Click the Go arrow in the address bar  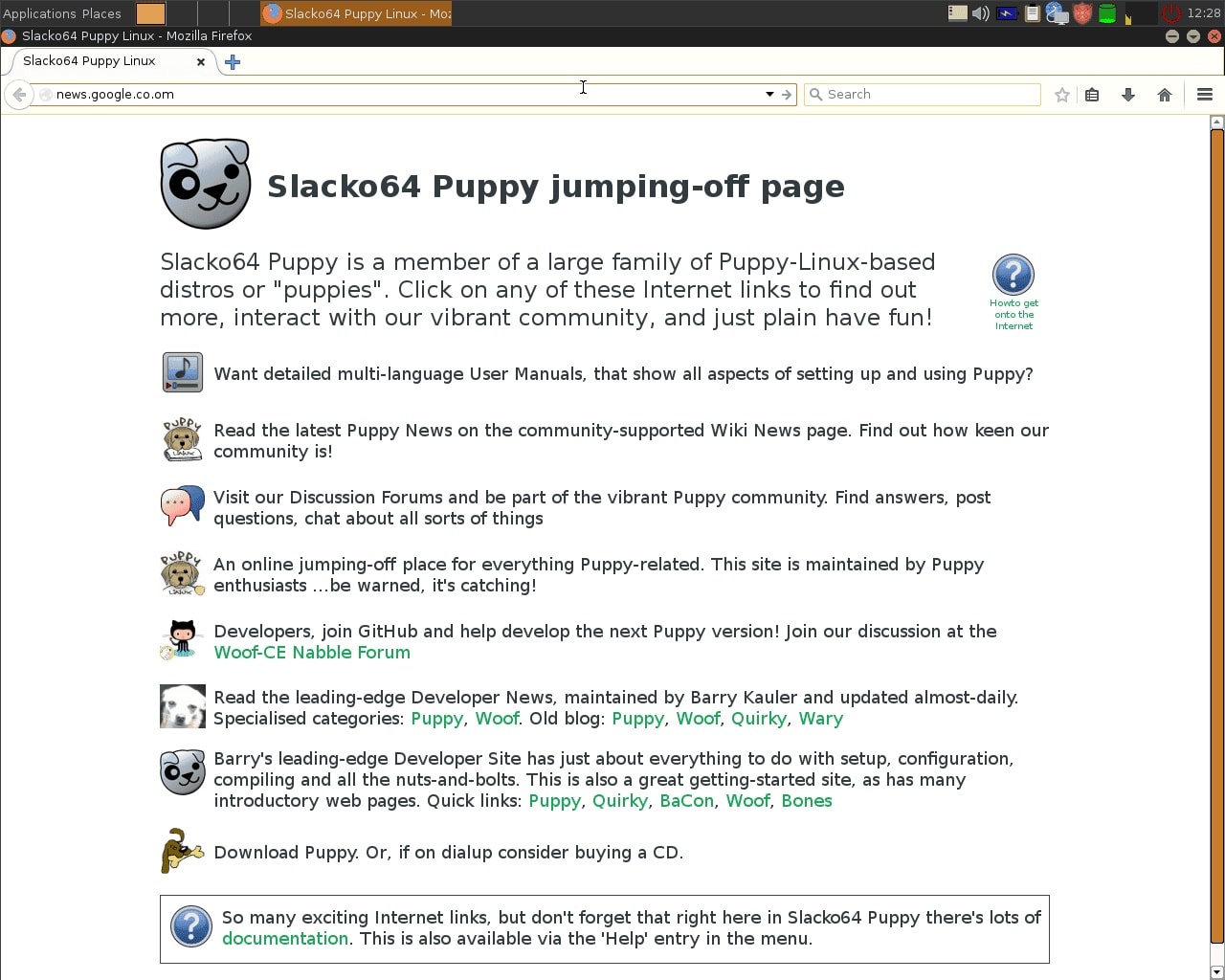click(787, 94)
